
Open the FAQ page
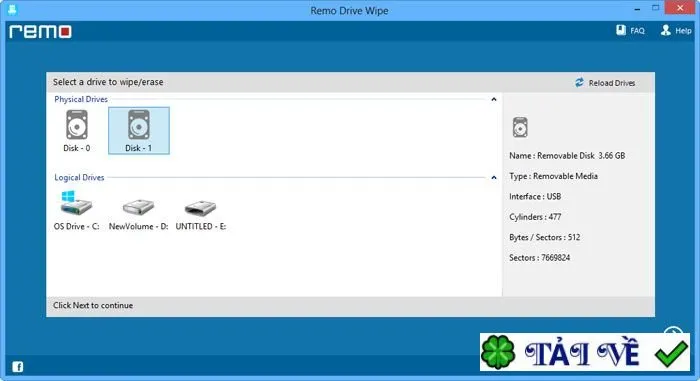[630, 30]
